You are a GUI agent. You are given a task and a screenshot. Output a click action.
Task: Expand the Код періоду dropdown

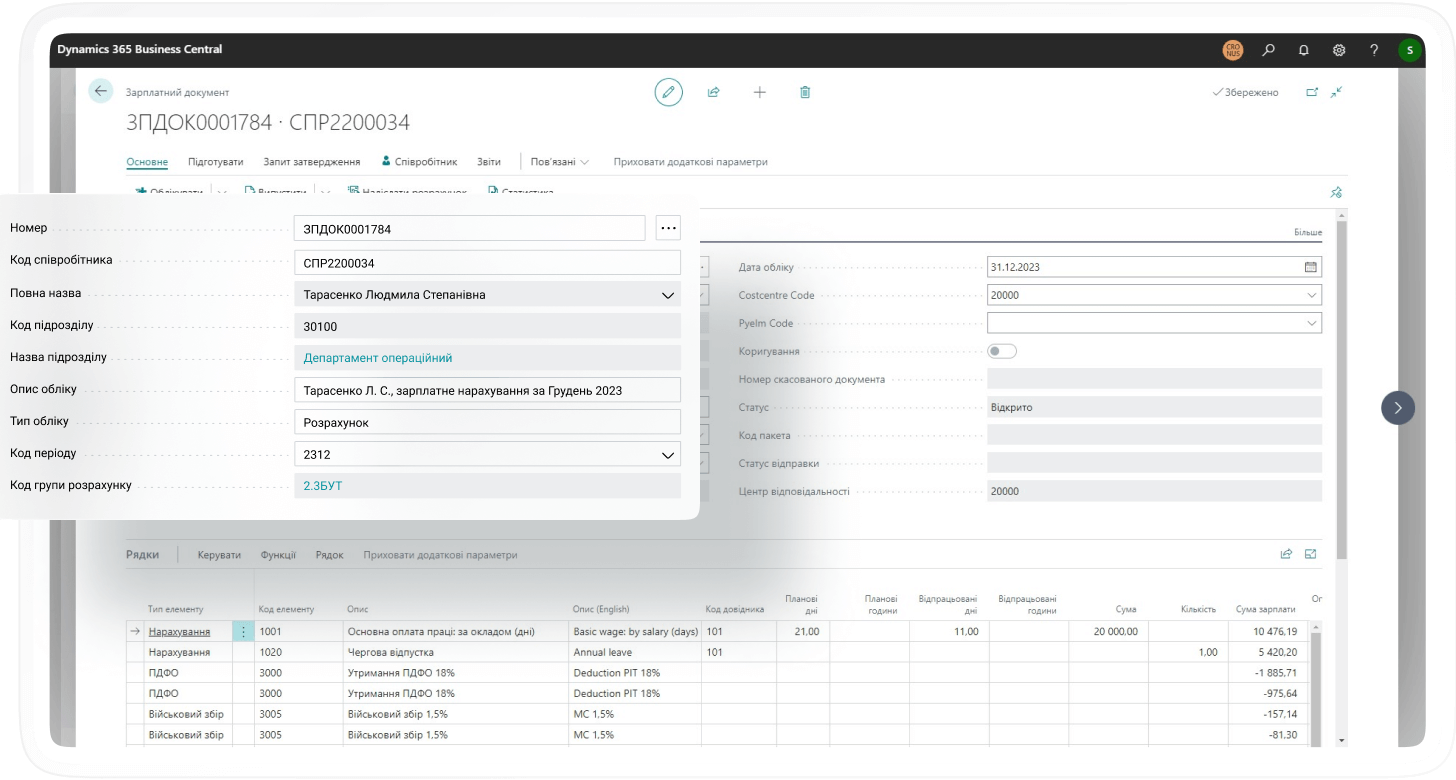pos(668,455)
